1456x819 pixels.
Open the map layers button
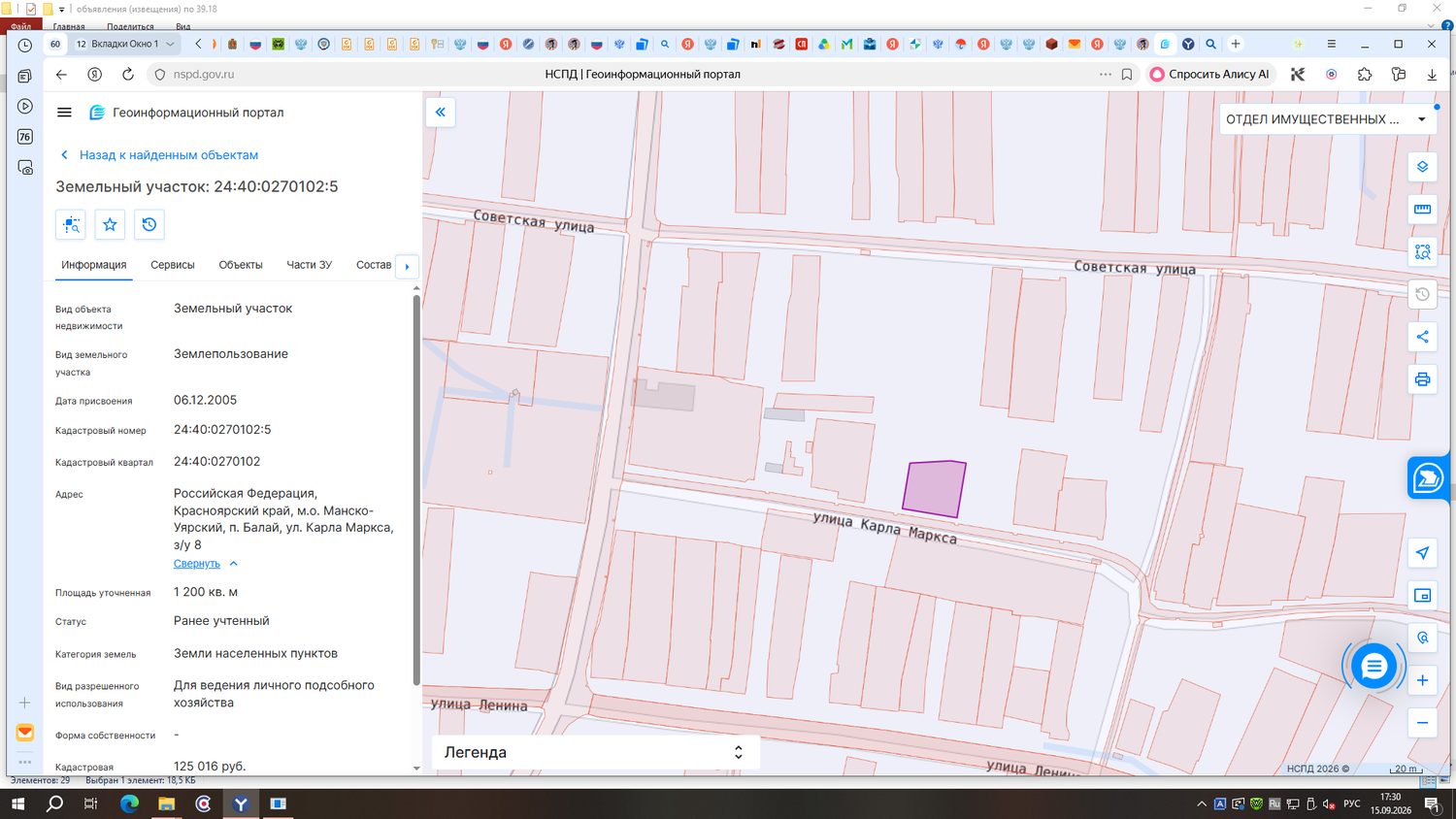(1422, 167)
